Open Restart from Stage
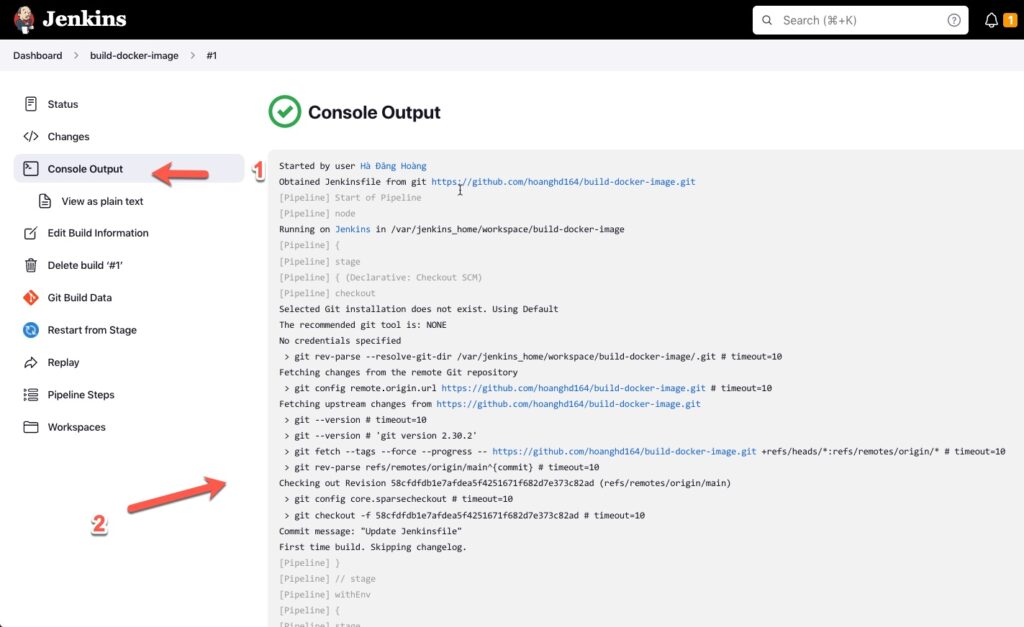This screenshot has height=627, width=1024. (x=92, y=330)
